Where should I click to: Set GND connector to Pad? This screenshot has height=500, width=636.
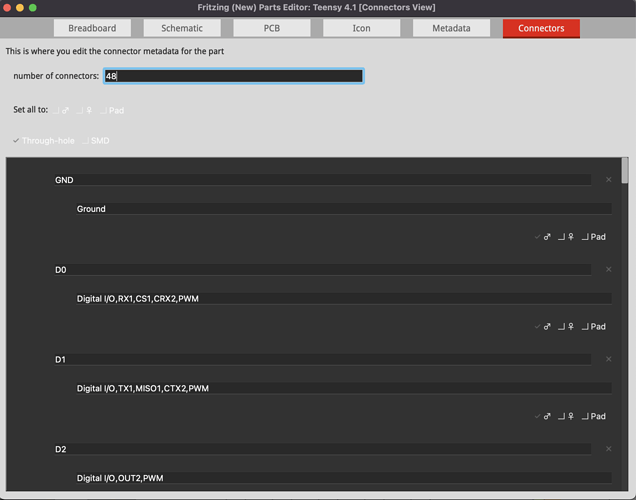pos(594,237)
